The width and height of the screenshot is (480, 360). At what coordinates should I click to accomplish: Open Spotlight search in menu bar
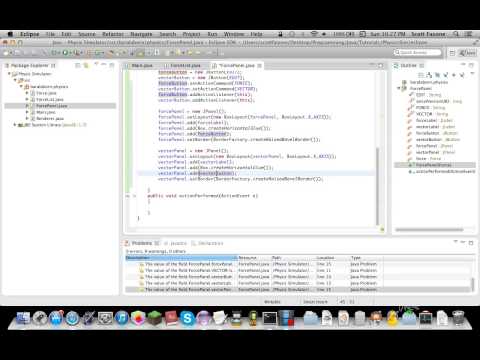pos(456,34)
